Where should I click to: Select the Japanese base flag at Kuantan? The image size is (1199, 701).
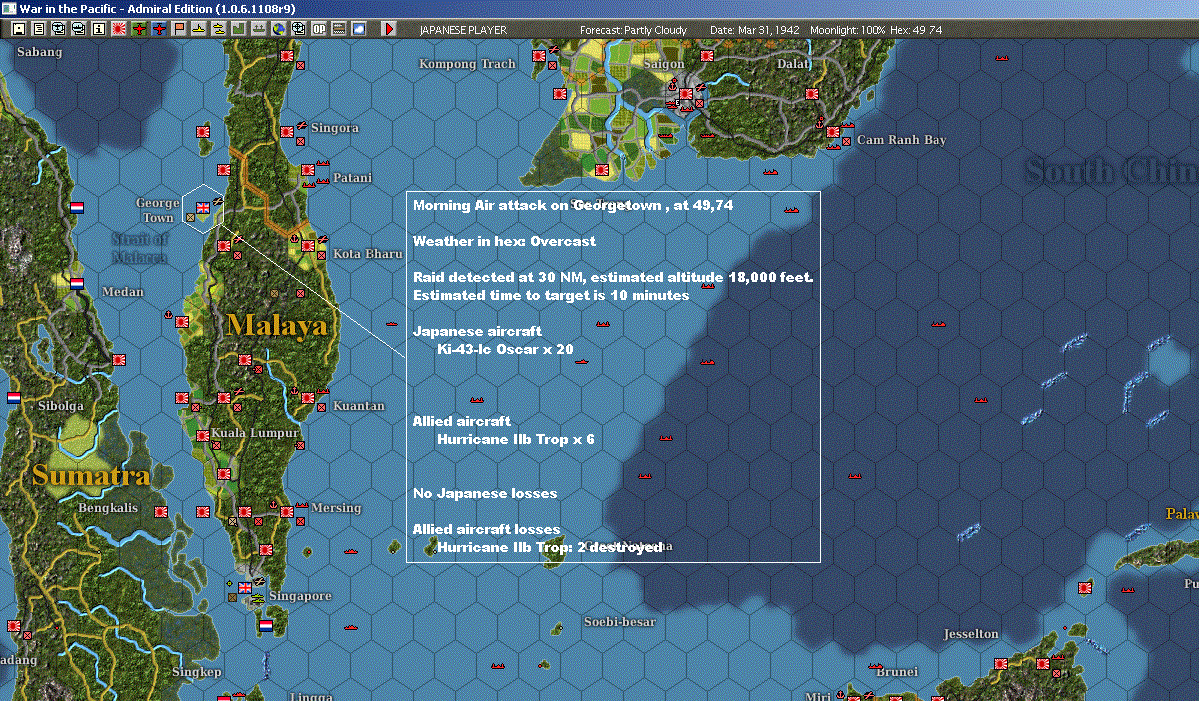pyautogui.click(x=307, y=398)
